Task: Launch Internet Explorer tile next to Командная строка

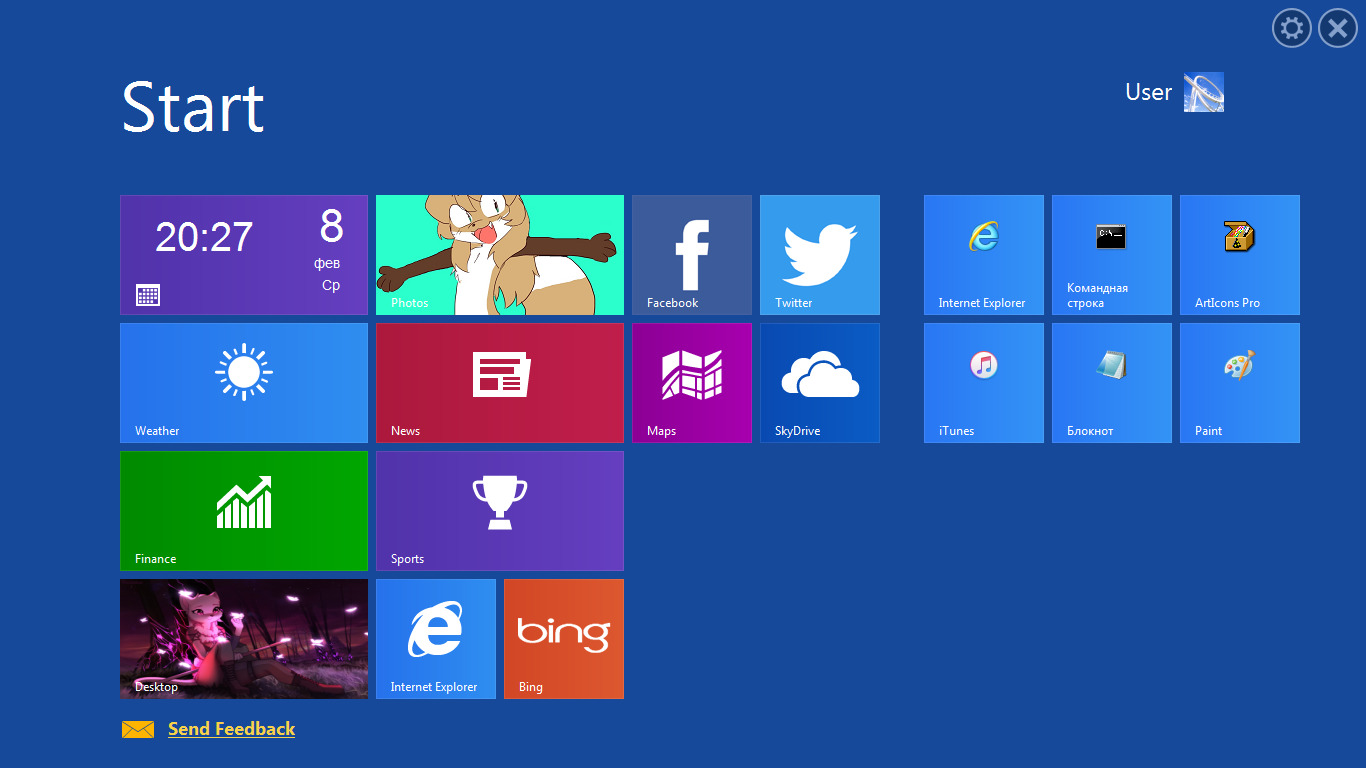Action: [984, 255]
